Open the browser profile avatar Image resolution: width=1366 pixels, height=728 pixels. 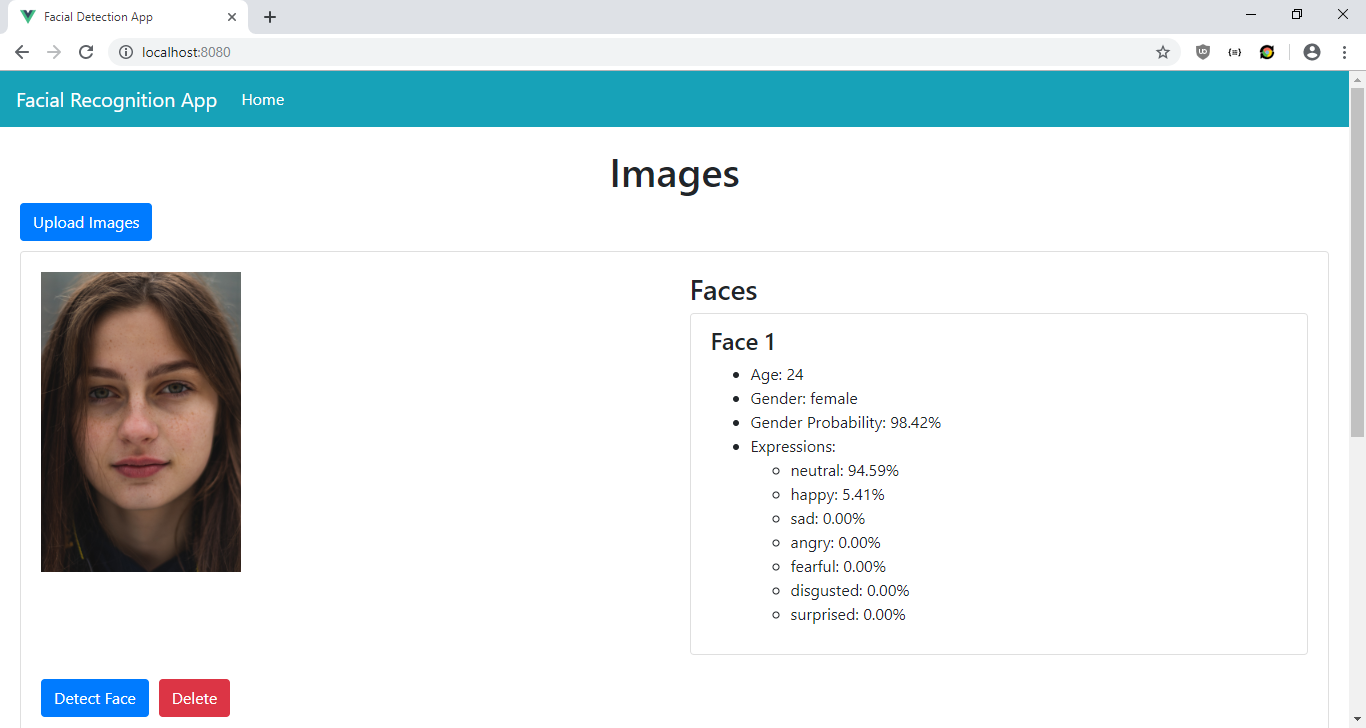(1311, 52)
